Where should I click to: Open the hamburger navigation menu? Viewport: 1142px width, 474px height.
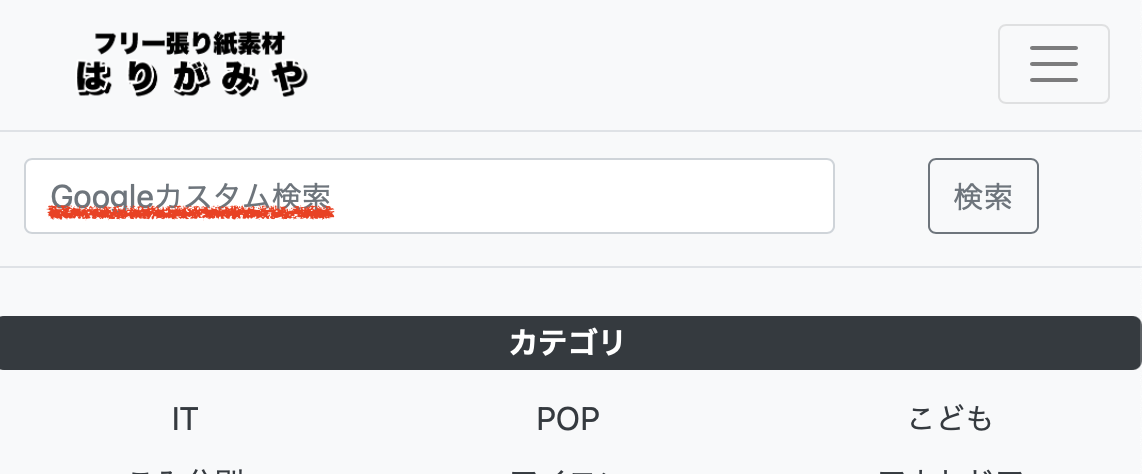tap(1053, 64)
